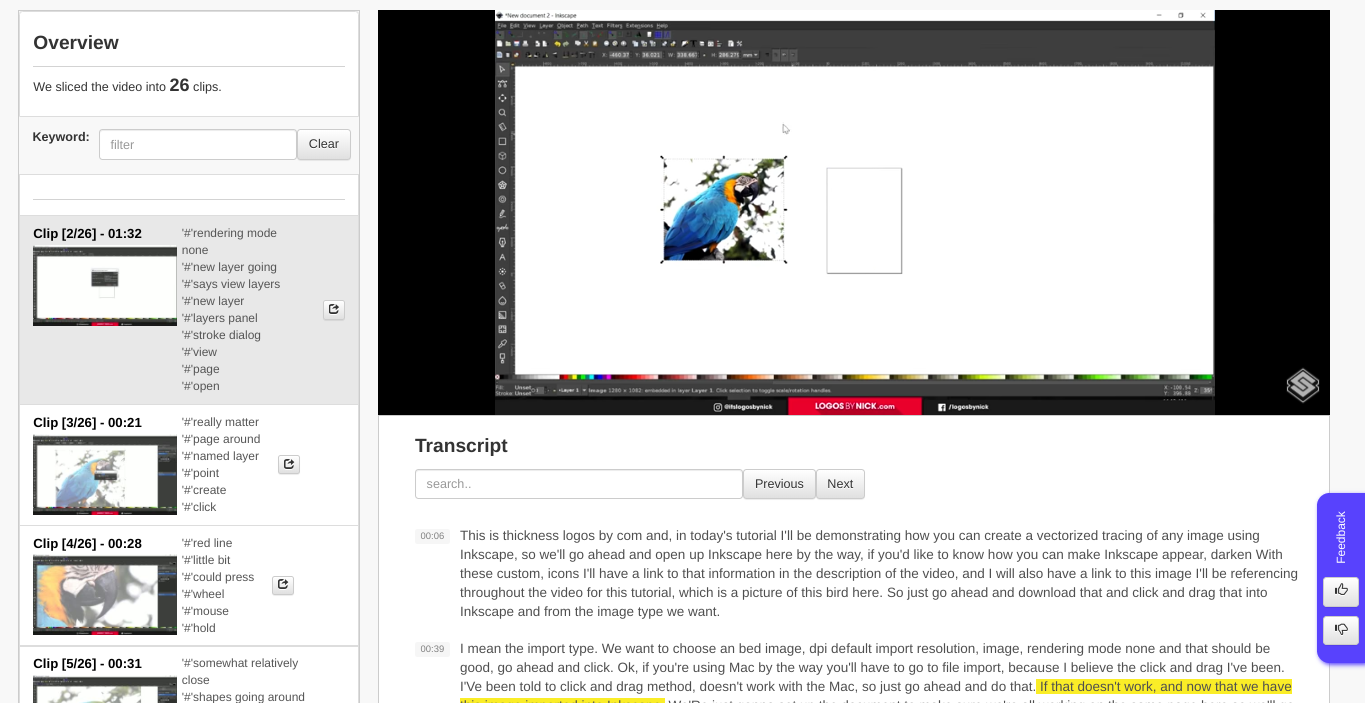Click the 'Transcript' heading
Screen dimensions: 1365x703
[x=461, y=446]
